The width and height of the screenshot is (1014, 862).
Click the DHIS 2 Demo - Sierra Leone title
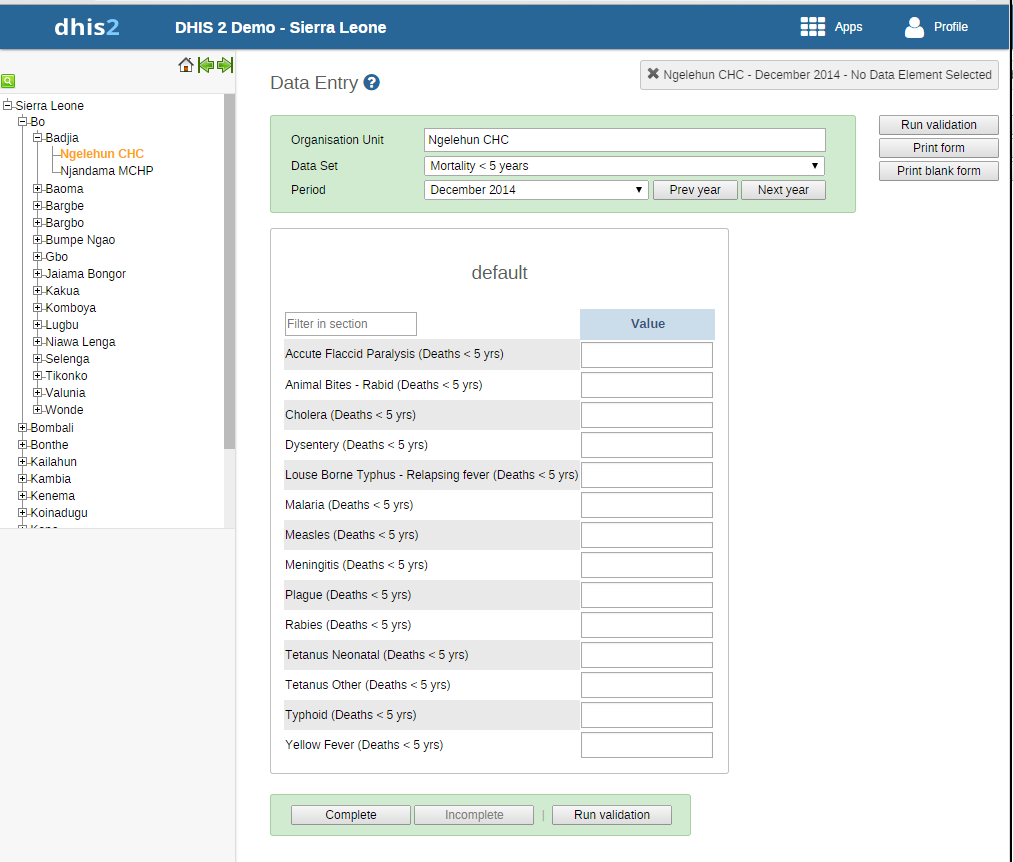(x=281, y=27)
